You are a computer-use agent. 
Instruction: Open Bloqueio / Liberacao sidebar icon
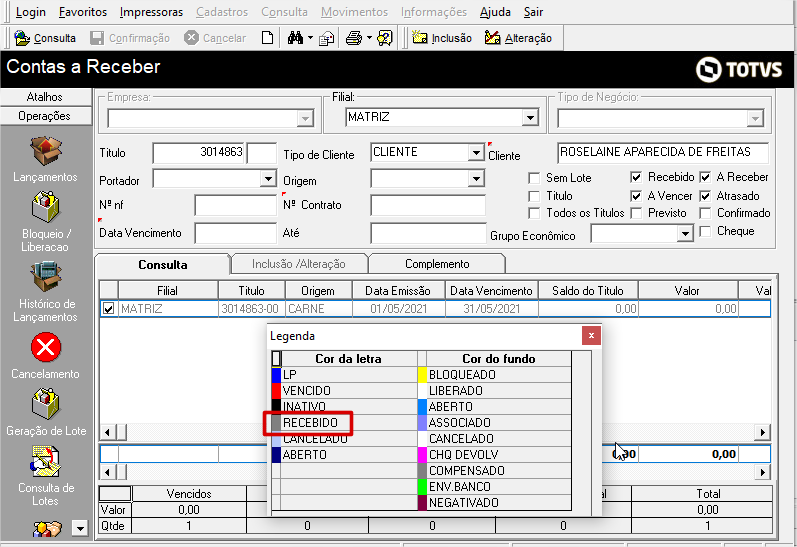click(45, 207)
